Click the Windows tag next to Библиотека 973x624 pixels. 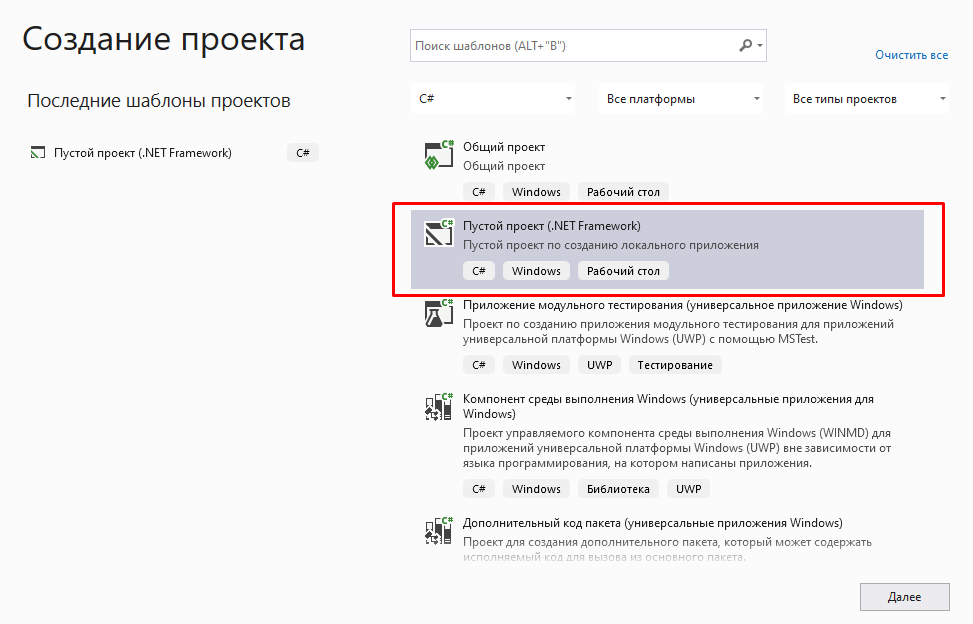pyautogui.click(x=536, y=489)
